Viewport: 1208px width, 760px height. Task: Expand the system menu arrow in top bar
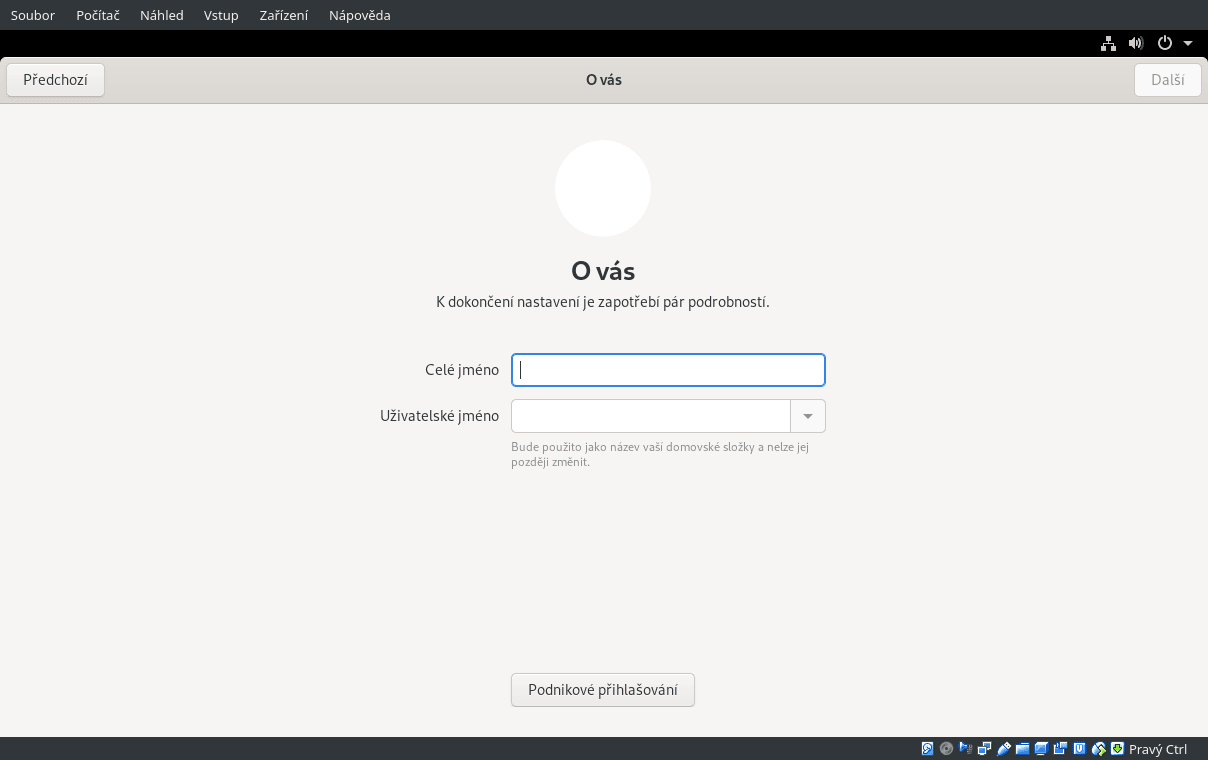tap(1188, 43)
